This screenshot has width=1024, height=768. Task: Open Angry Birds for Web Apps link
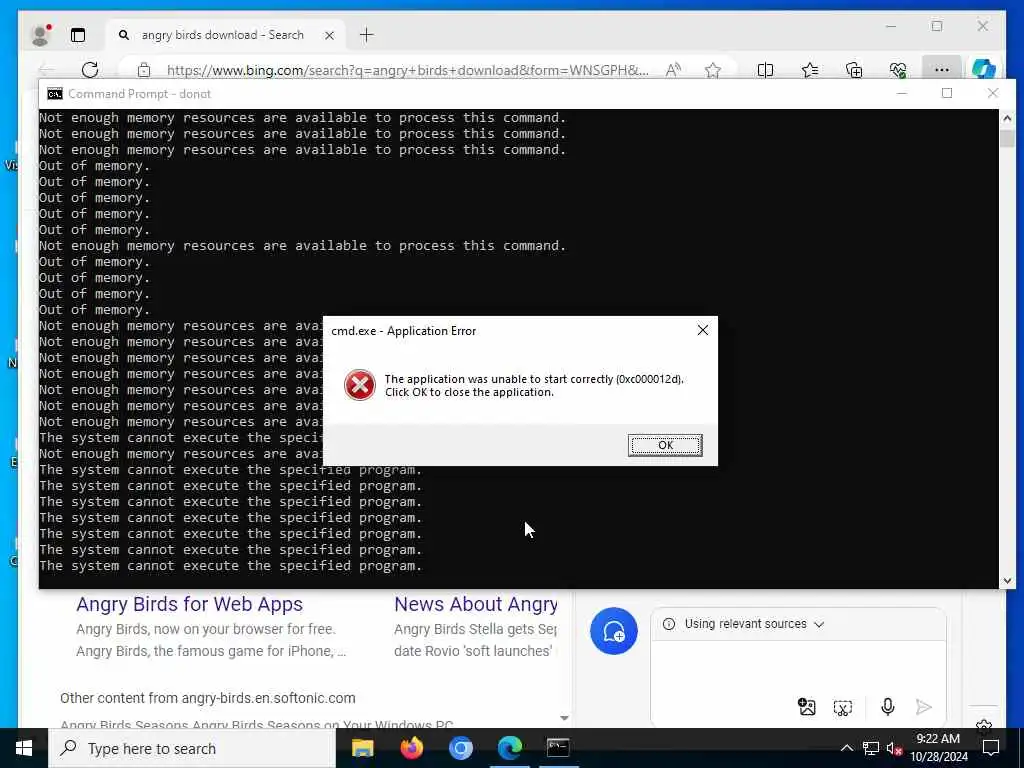point(189,604)
